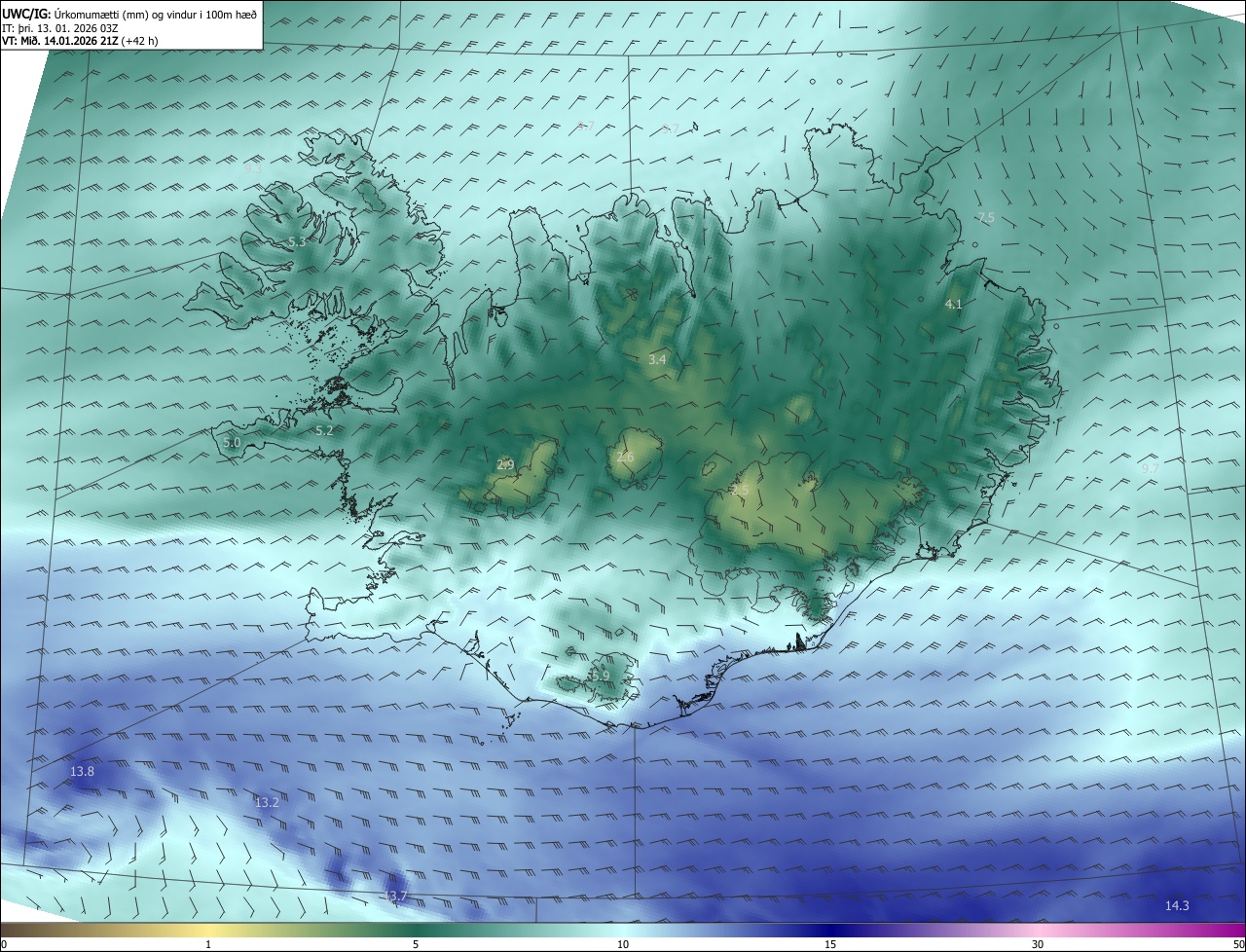Click the 4.1 value label
This screenshot has height=952, width=1246.
coord(953,305)
